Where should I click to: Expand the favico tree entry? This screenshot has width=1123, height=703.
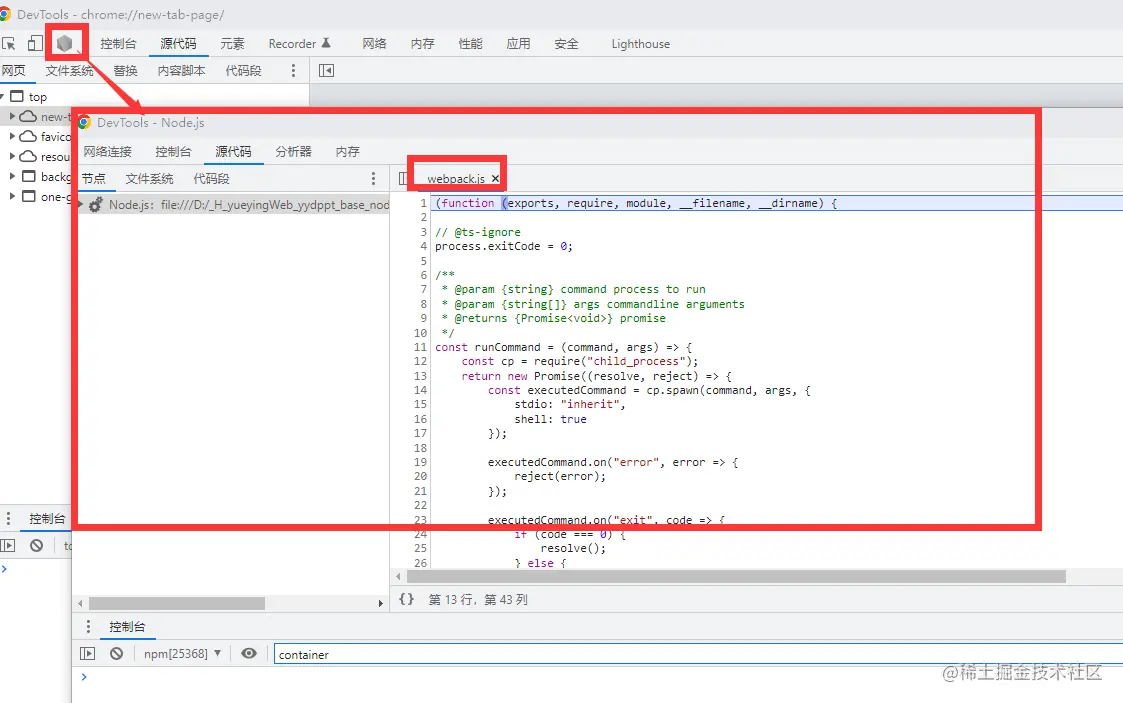(x=12, y=136)
